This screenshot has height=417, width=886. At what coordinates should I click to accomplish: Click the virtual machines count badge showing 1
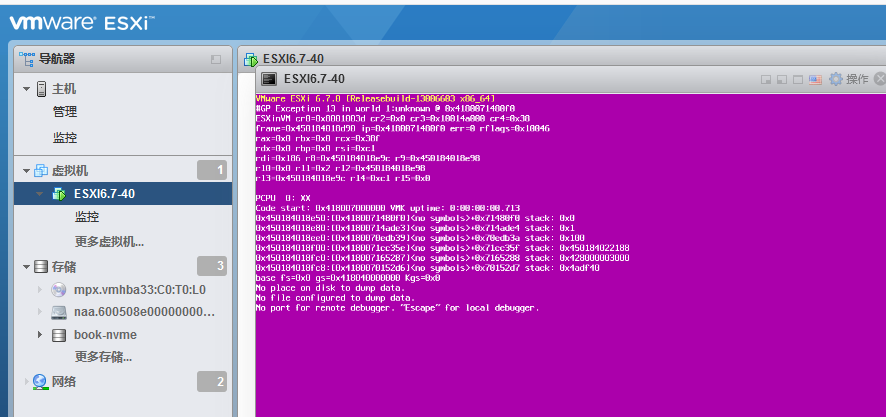(212, 170)
